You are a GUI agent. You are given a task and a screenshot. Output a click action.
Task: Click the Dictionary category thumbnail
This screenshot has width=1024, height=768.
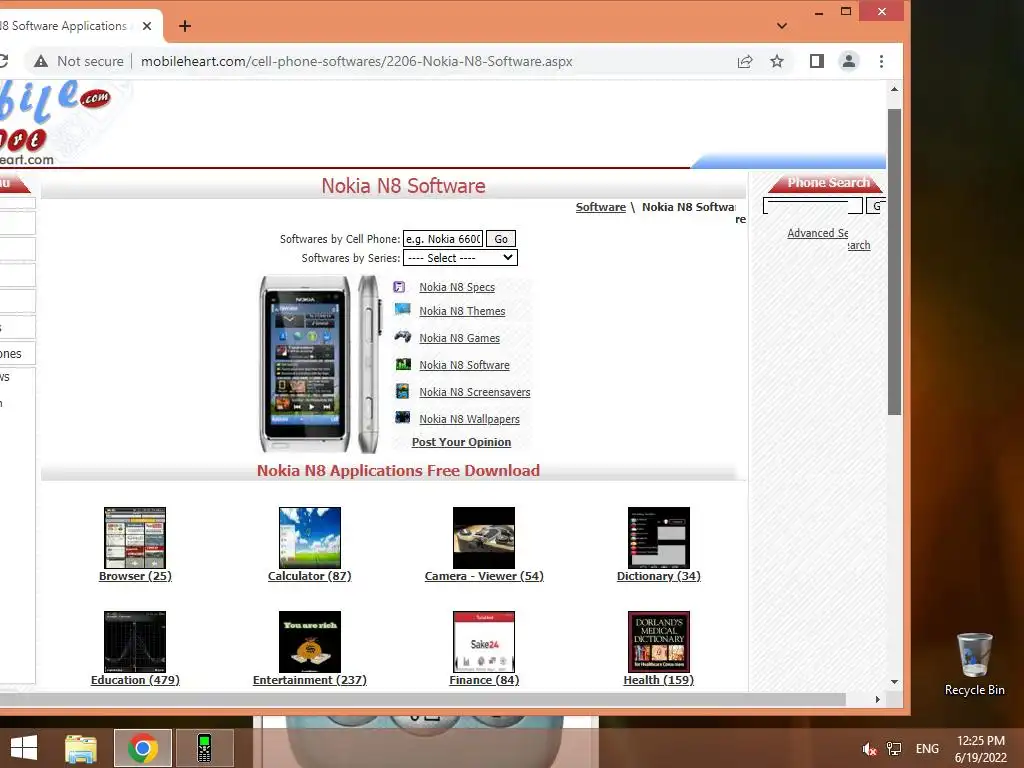(659, 537)
